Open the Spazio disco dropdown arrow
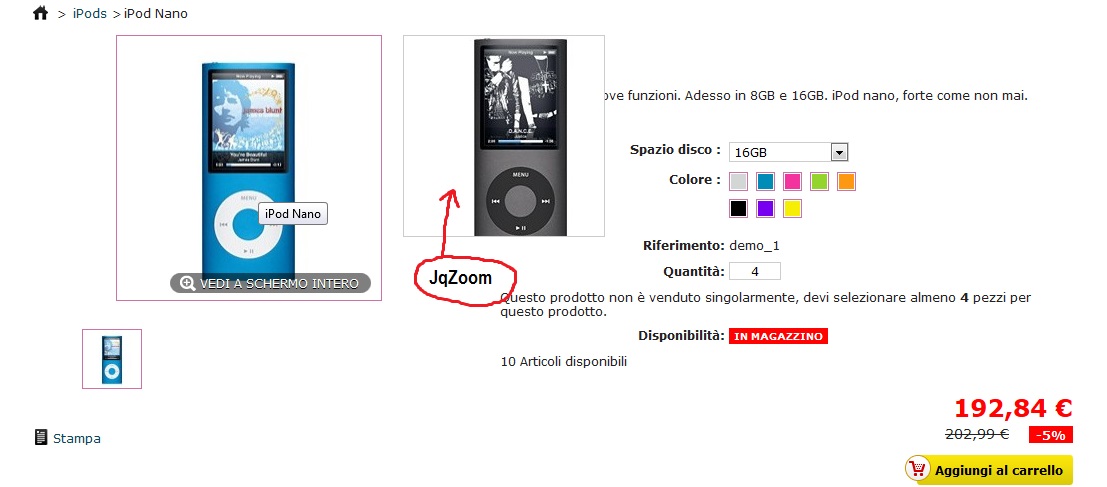Screen dimensions: 1107x487 point(839,152)
